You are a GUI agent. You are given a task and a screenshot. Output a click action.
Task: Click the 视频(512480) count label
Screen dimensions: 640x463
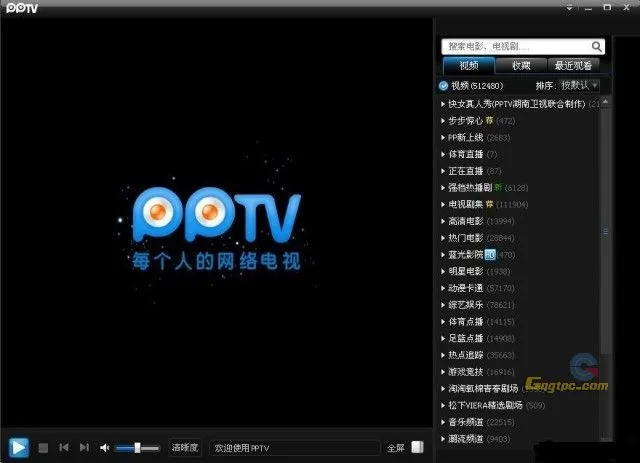[477, 86]
